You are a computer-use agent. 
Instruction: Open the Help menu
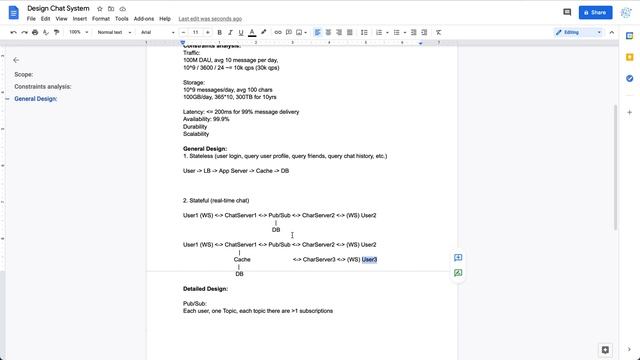pyautogui.click(x=165, y=19)
